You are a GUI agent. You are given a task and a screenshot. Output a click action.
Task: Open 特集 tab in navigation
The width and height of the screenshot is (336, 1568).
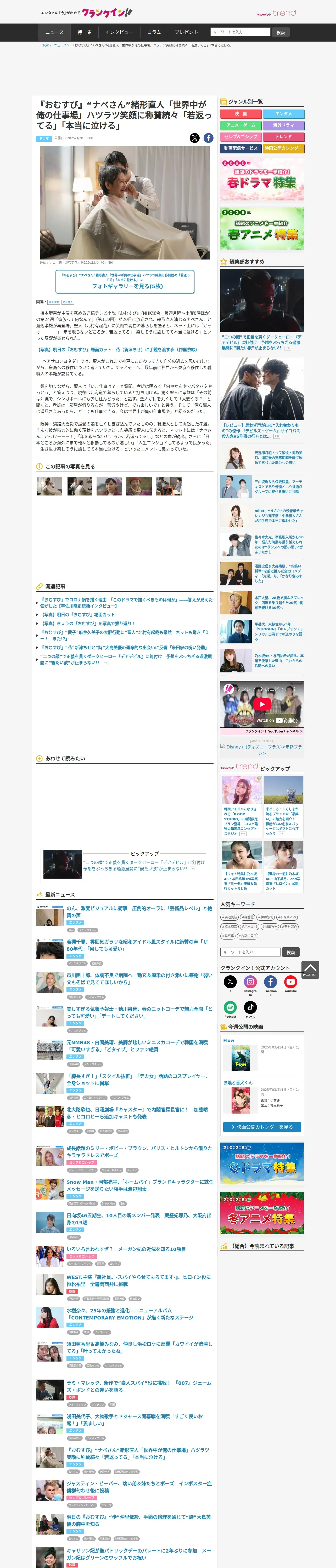(x=84, y=32)
